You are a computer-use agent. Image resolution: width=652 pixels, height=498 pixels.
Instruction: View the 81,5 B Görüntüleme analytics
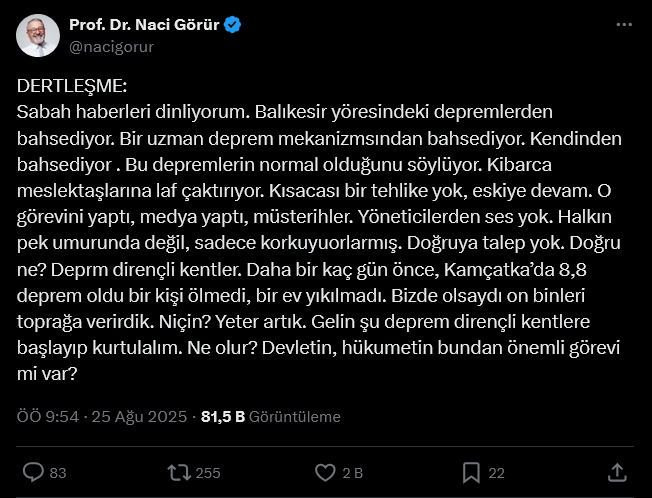click(270, 417)
